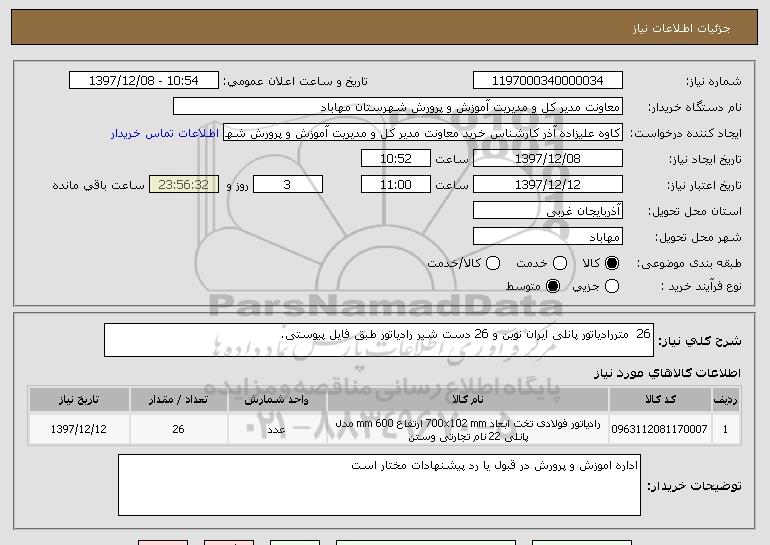Click the delivery province field آذربایجان غربی
Viewport: 770px width, 545px height.
point(548,211)
